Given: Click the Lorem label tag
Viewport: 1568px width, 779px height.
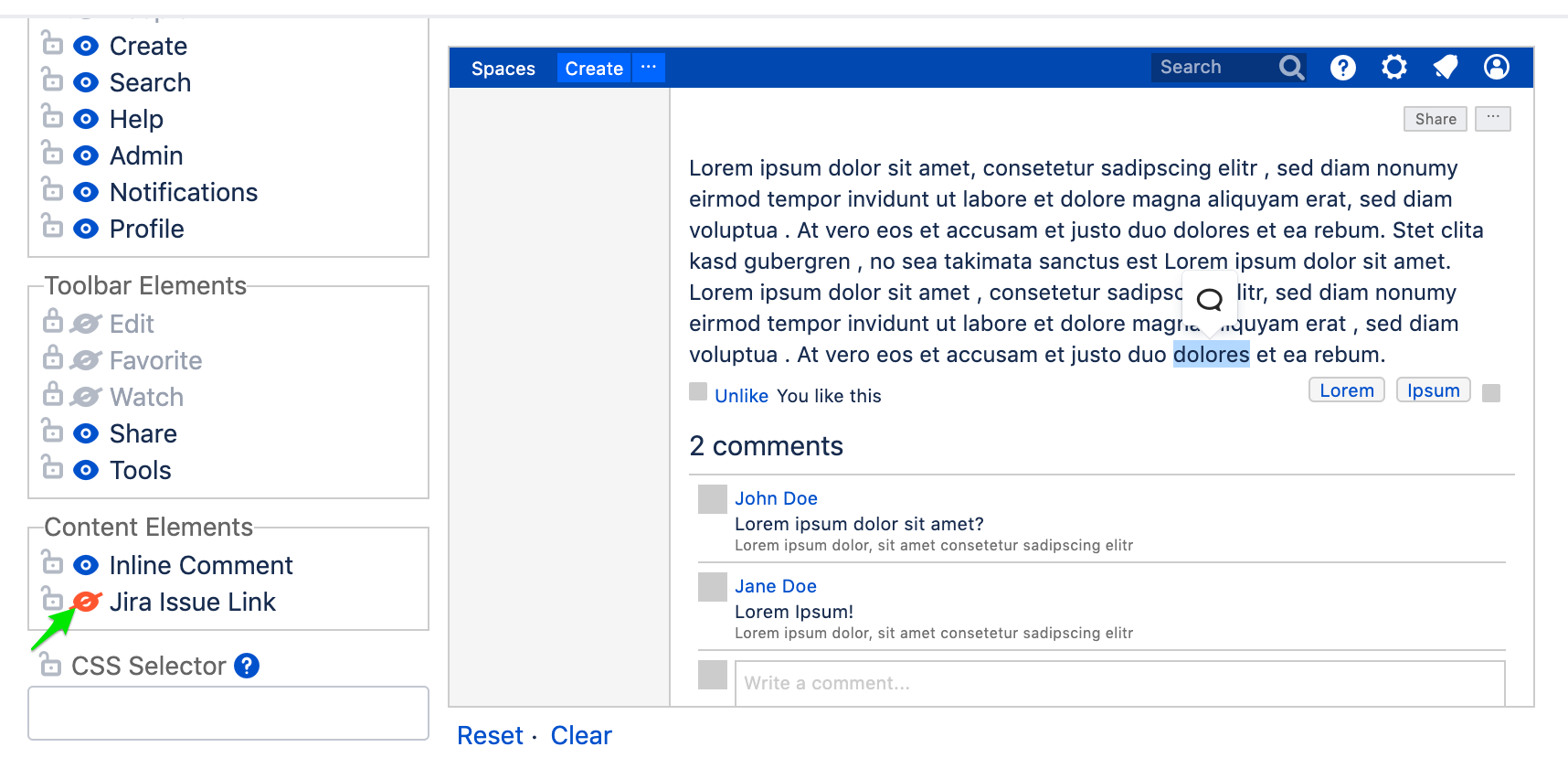Looking at the screenshot, I should coord(1347,390).
